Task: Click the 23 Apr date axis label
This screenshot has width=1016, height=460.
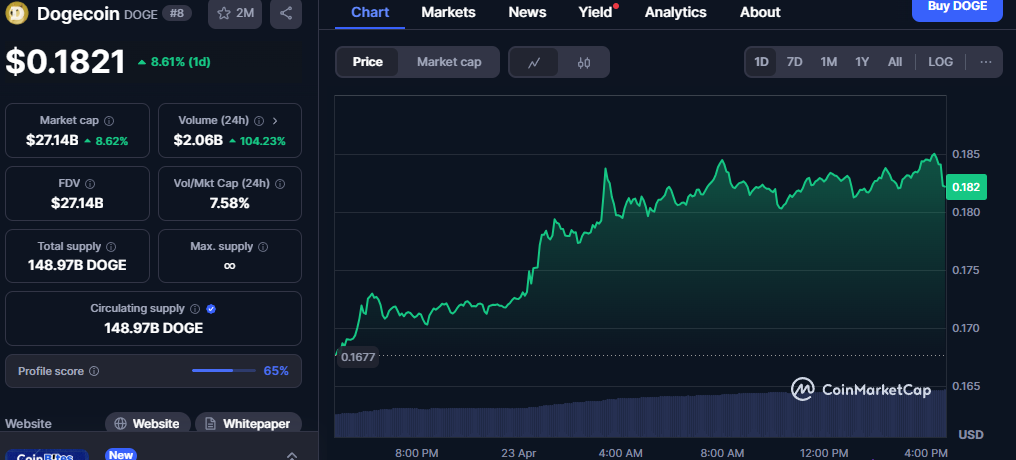Action: tap(520, 452)
